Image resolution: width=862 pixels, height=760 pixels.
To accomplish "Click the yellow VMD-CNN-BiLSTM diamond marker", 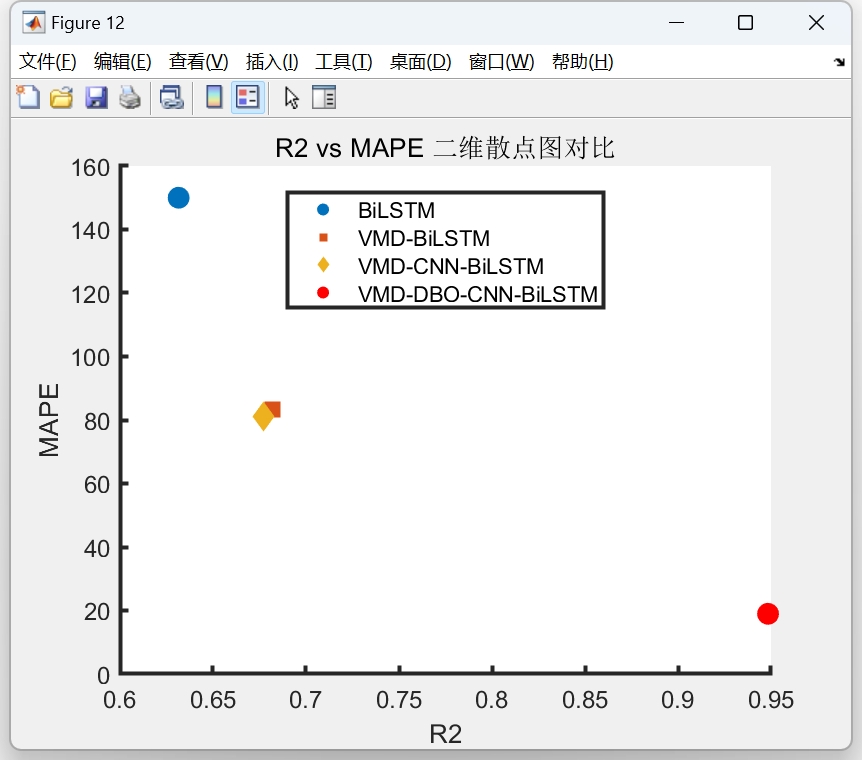I will pos(262,417).
